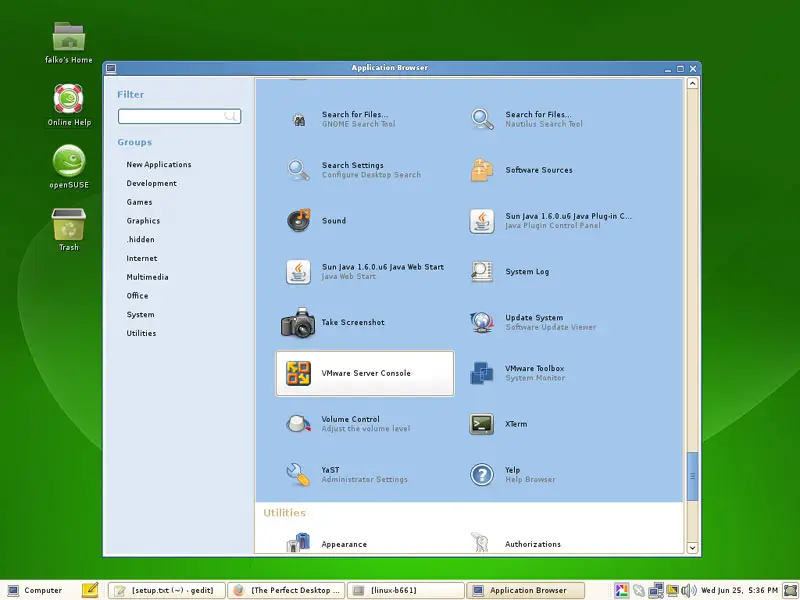Launch VMware Server Console icon
This screenshot has width=800, height=600.
pyautogui.click(x=298, y=373)
